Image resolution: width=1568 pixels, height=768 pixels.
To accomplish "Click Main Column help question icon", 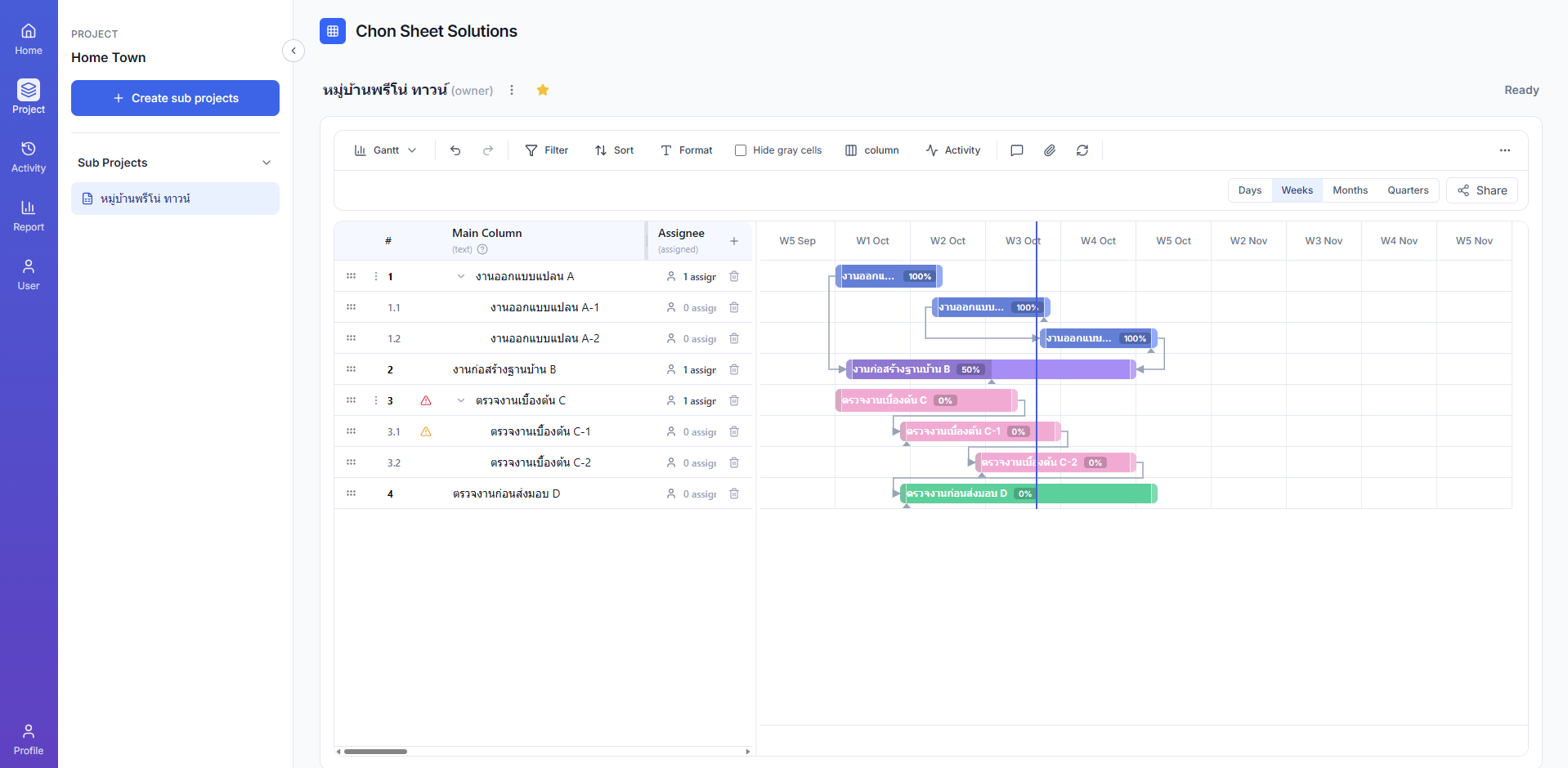I will (482, 250).
